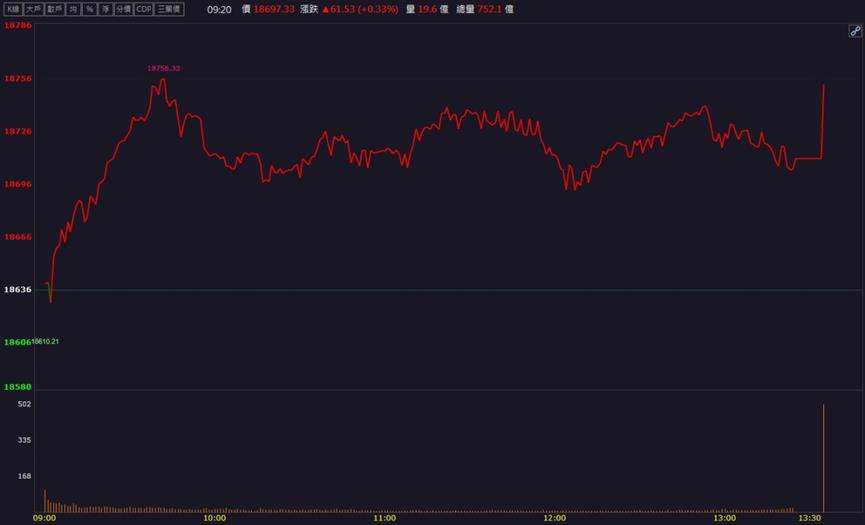Click the 18580 price axis label
This screenshot has width=865, height=525.
(x=18, y=387)
